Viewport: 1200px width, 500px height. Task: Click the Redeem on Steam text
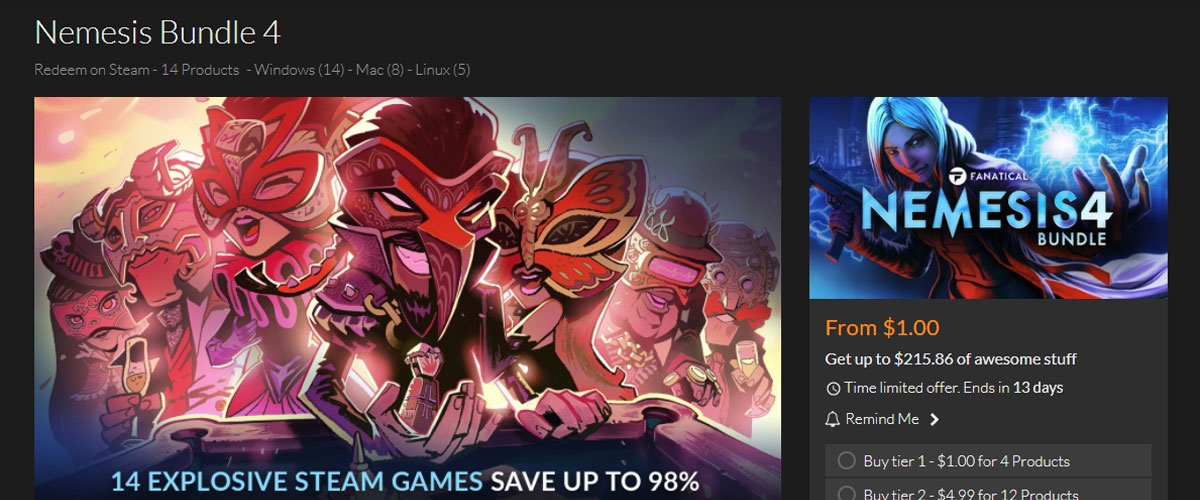click(88, 70)
